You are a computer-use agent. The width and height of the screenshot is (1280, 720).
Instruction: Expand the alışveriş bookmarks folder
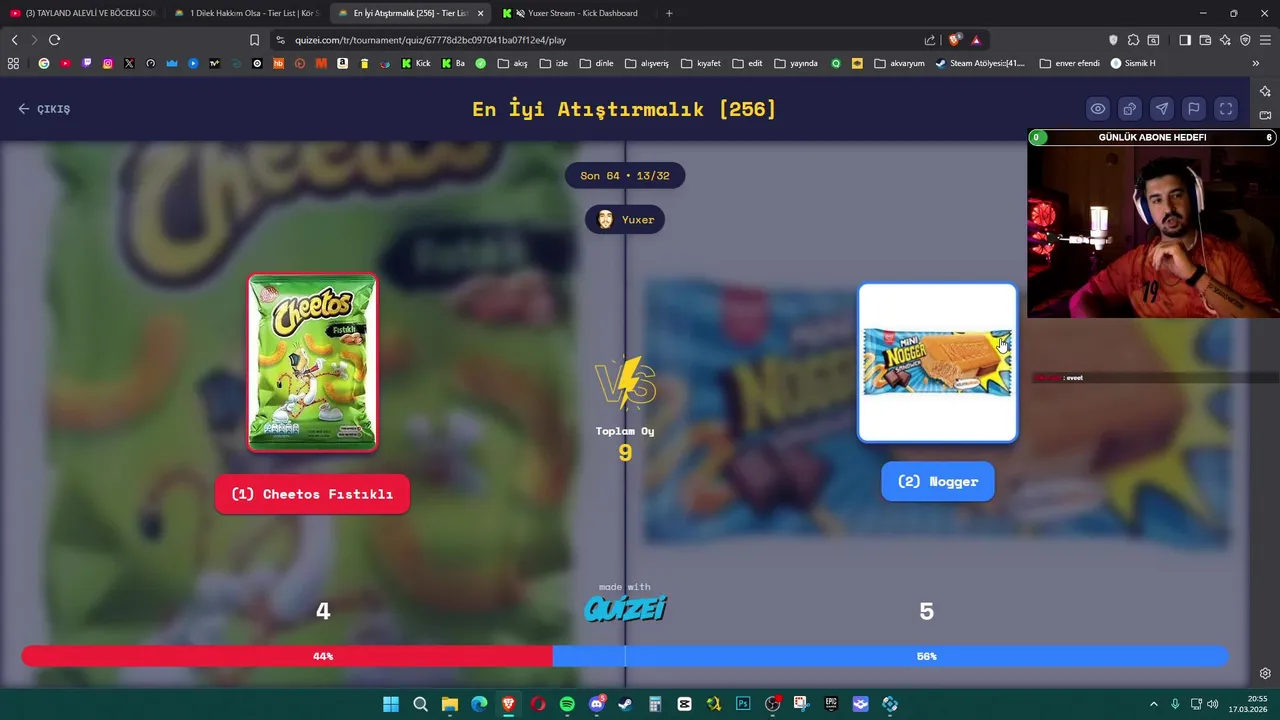pyautogui.click(x=647, y=63)
